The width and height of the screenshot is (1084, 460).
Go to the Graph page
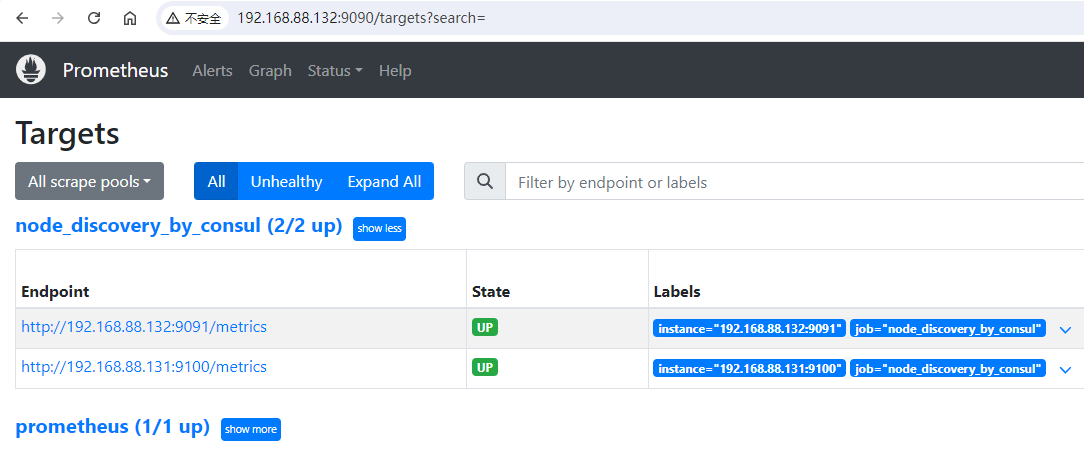click(x=270, y=71)
